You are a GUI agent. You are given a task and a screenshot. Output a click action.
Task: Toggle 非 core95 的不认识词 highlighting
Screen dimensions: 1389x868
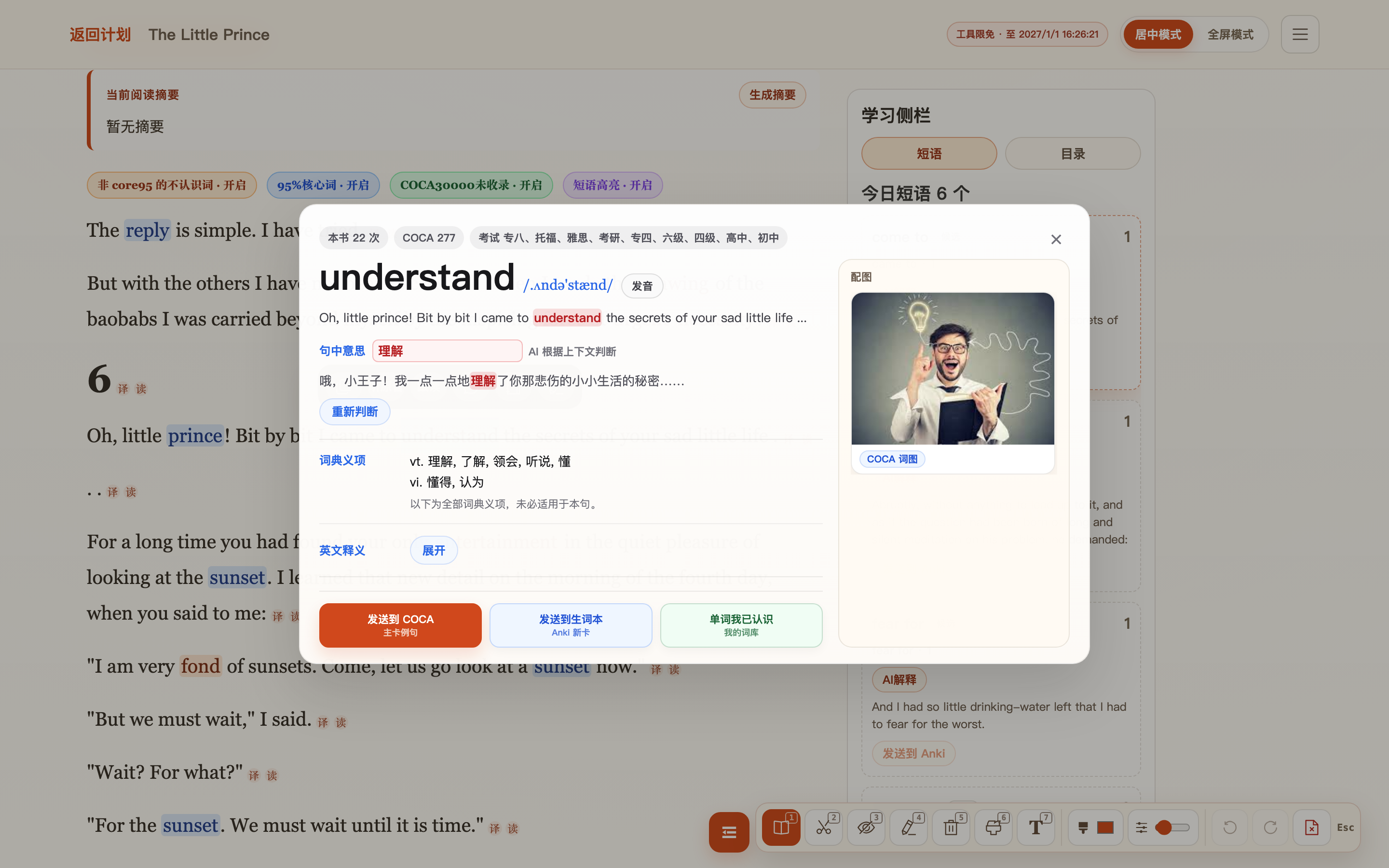(x=172, y=185)
